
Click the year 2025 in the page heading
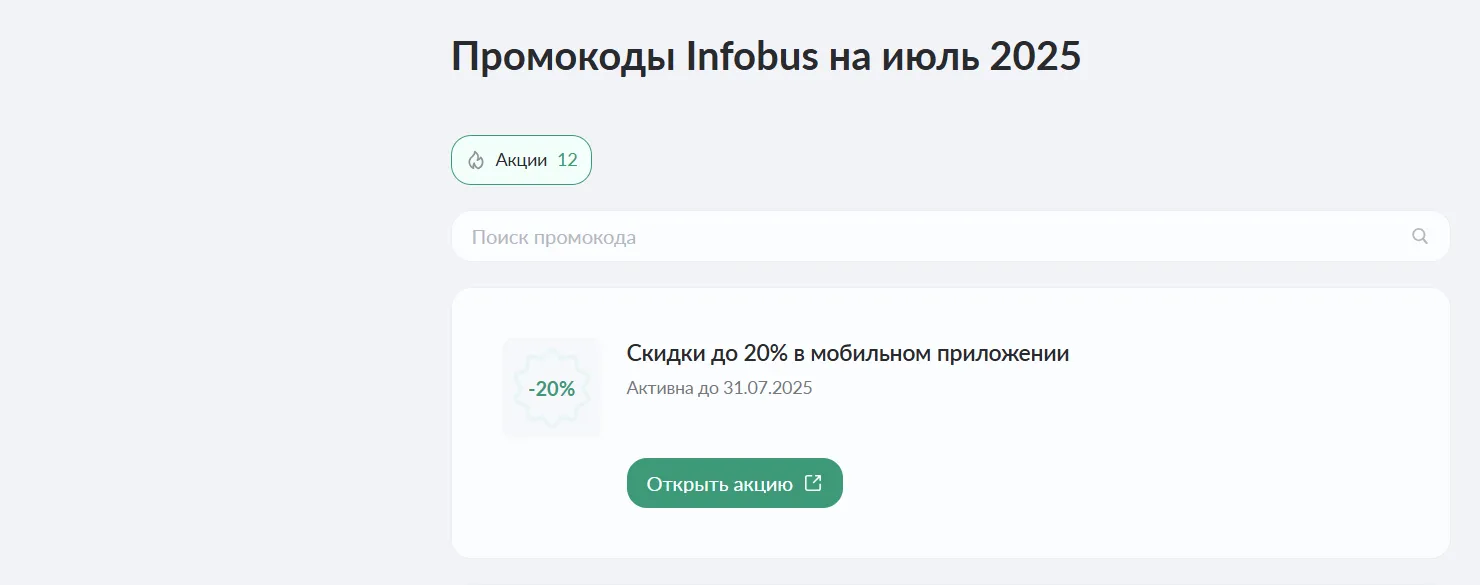click(1035, 57)
